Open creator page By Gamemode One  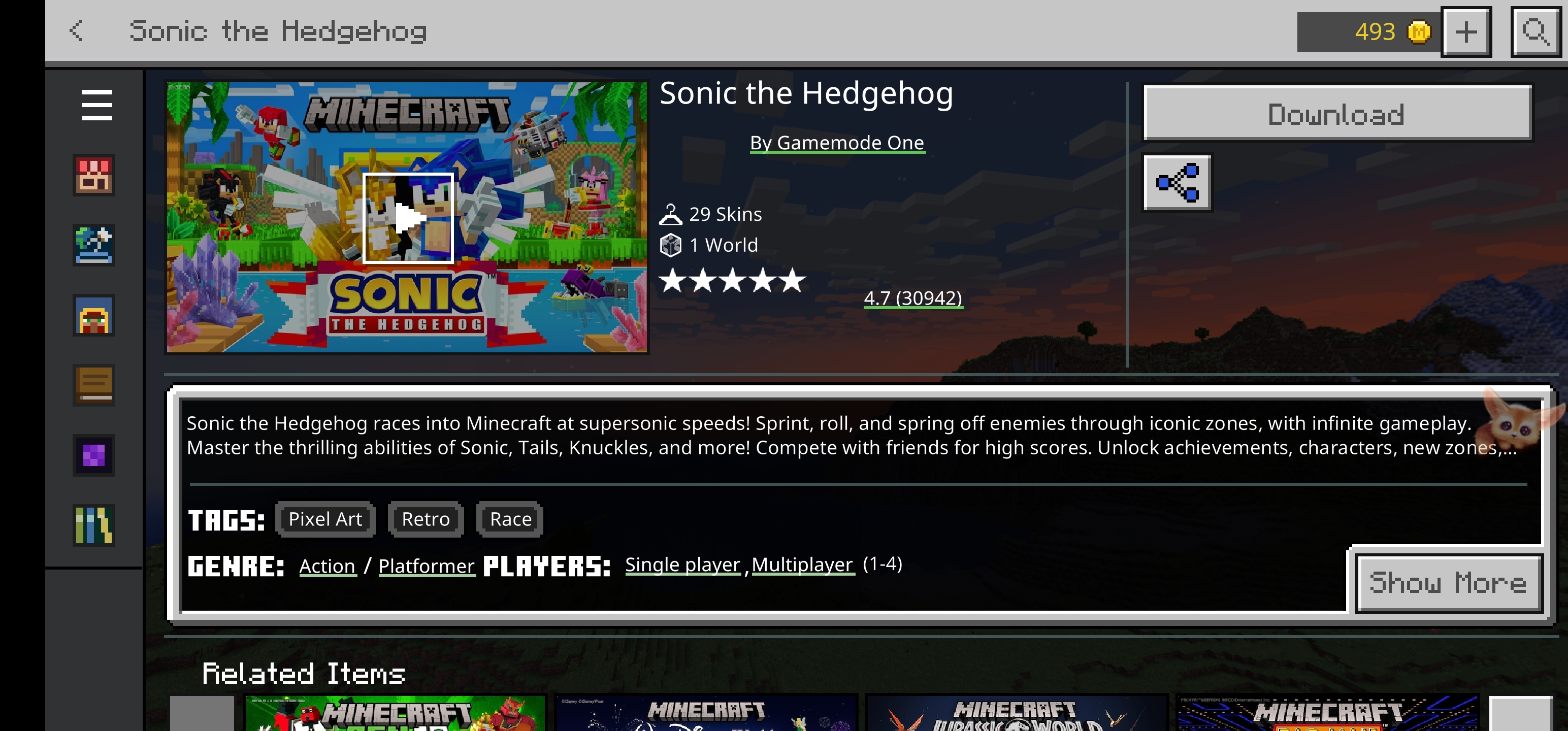[x=837, y=143]
